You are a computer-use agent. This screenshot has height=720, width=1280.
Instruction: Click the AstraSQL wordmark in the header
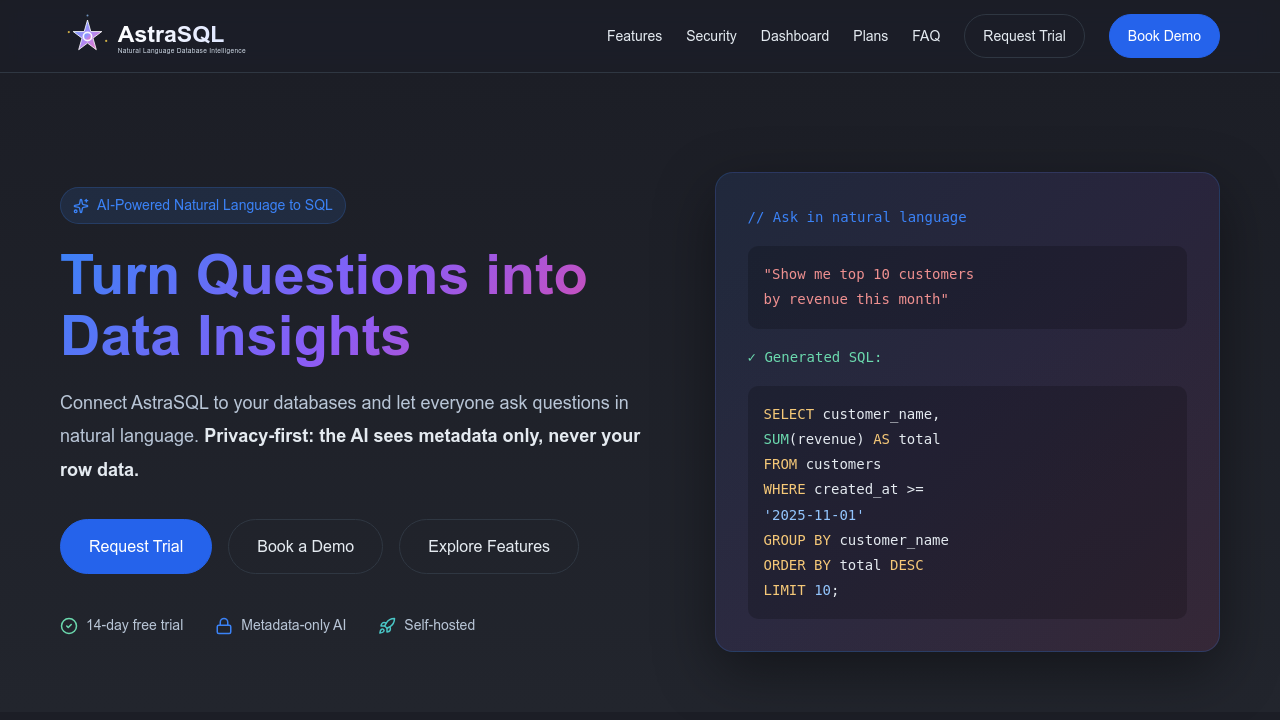[170, 32]
